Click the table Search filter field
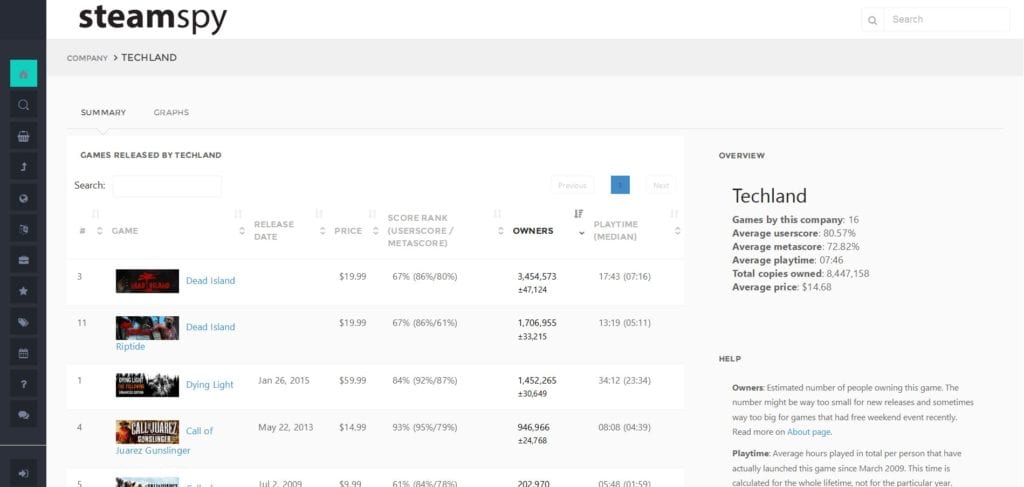This screenshot has width=1024, height=487. [x=166, y=186]
